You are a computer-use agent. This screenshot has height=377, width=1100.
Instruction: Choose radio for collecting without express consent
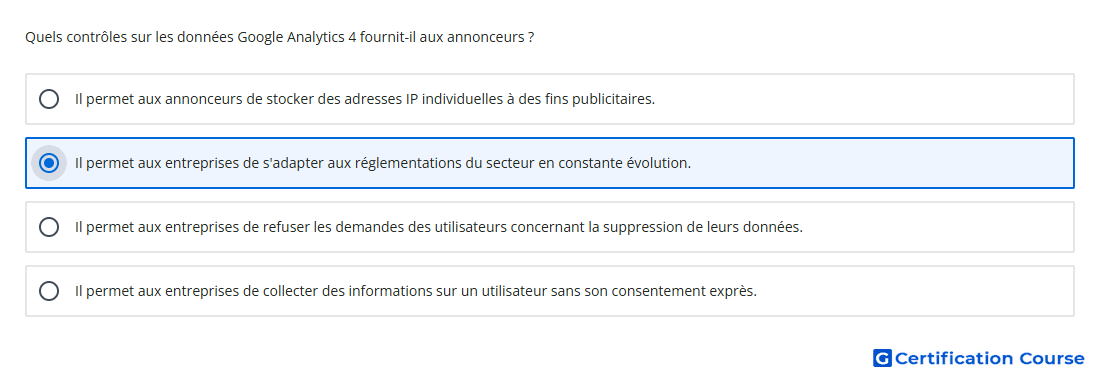click(49, 291)
